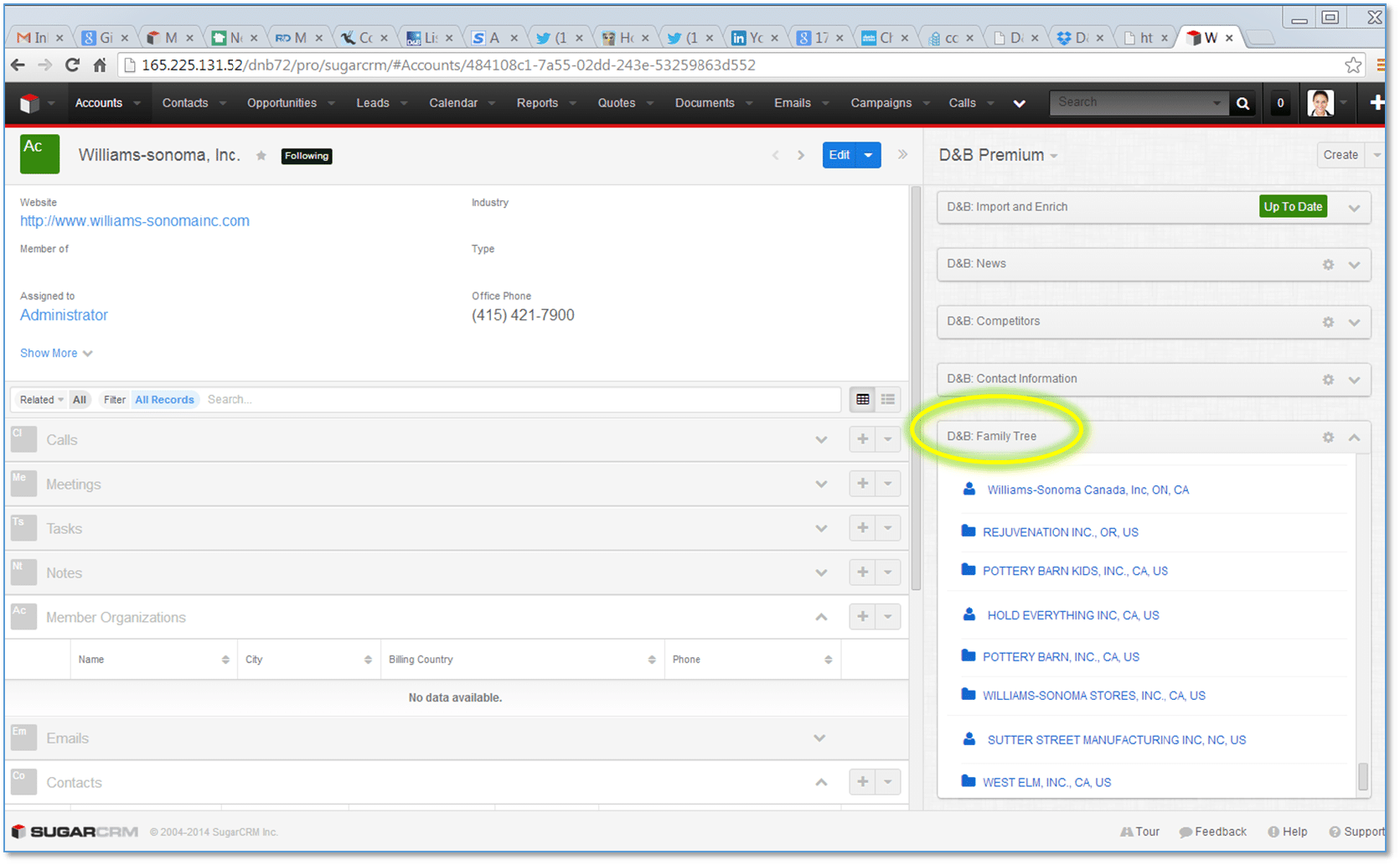
Task: Expand D&B Import and Enrich dashlet
Action: [x=1354, y=208]
